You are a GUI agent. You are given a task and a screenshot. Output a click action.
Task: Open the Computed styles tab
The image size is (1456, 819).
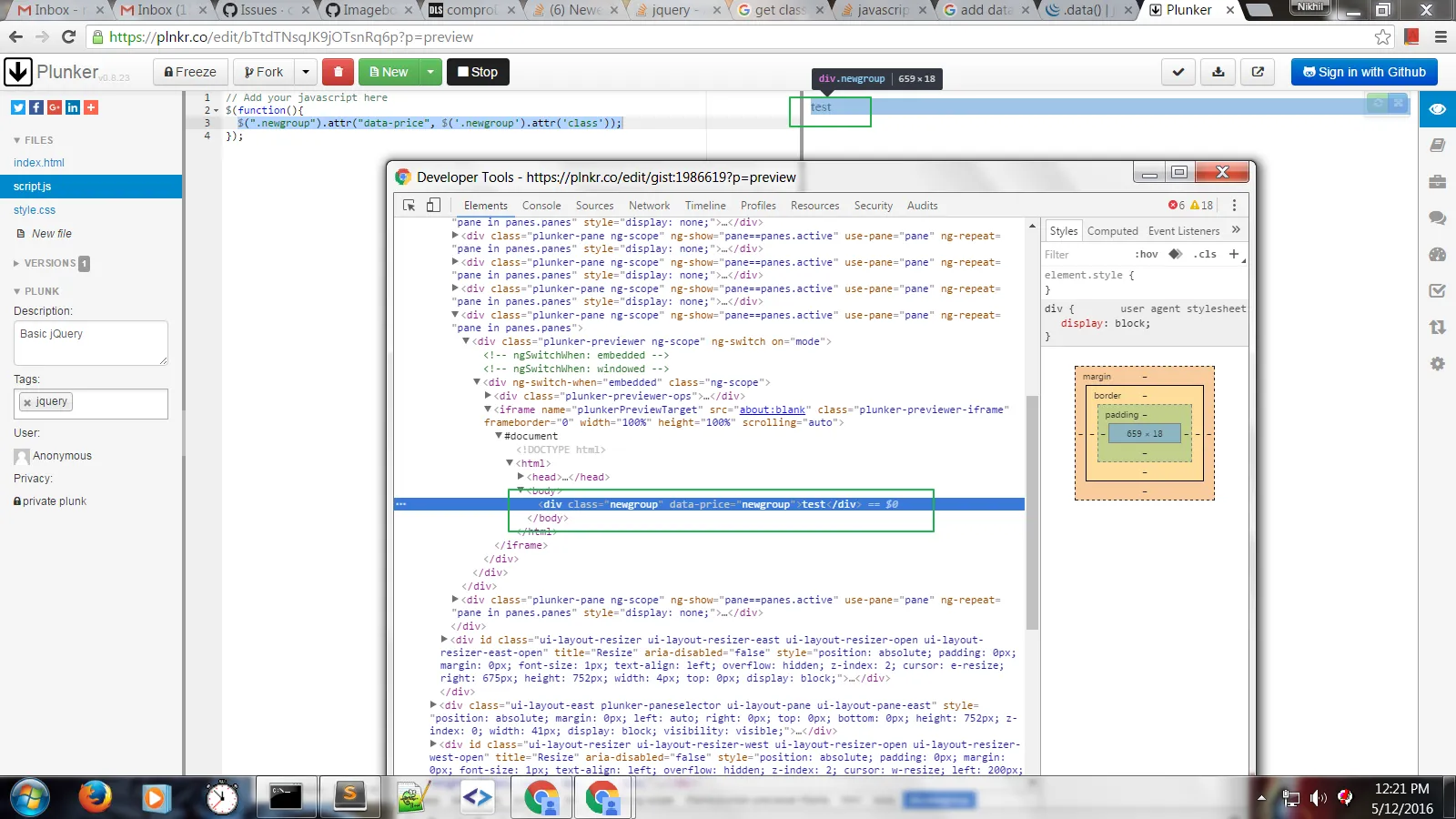(1112, 231)
